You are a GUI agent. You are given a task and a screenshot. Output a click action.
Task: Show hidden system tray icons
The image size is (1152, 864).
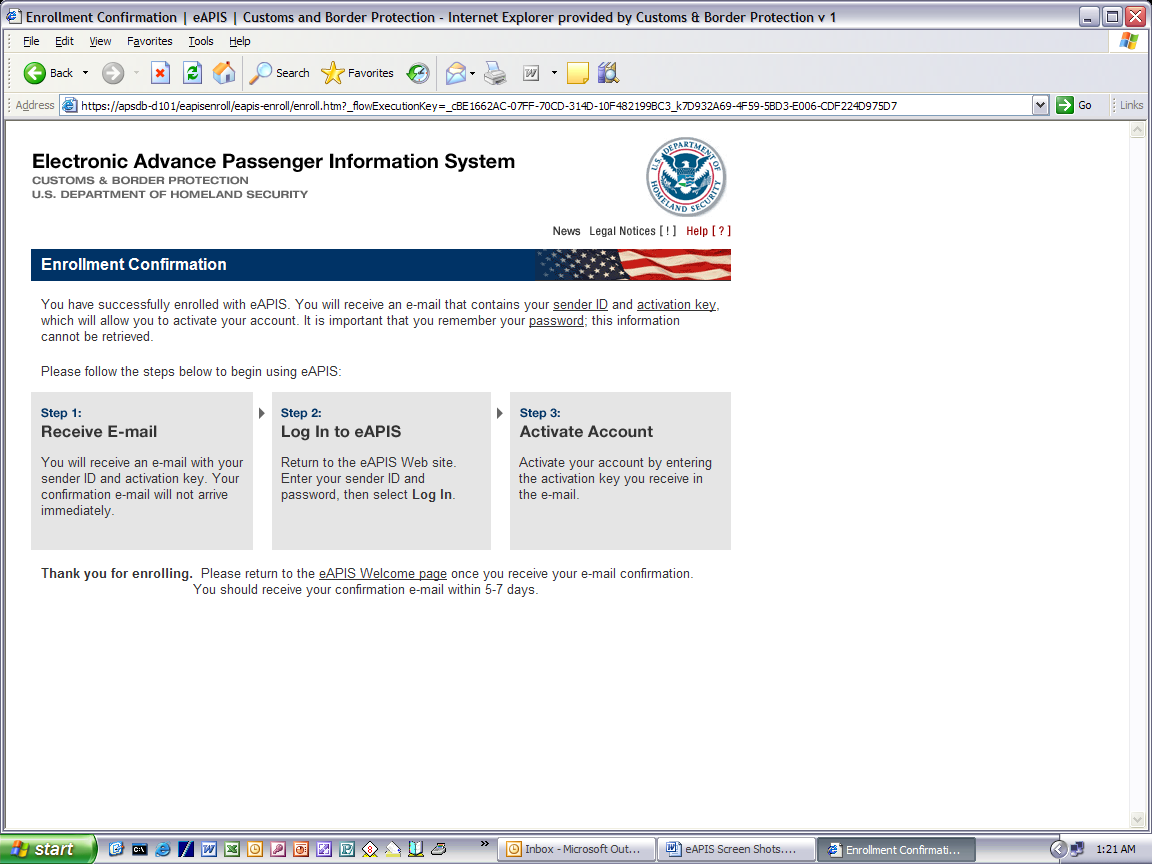[1057, 849]
